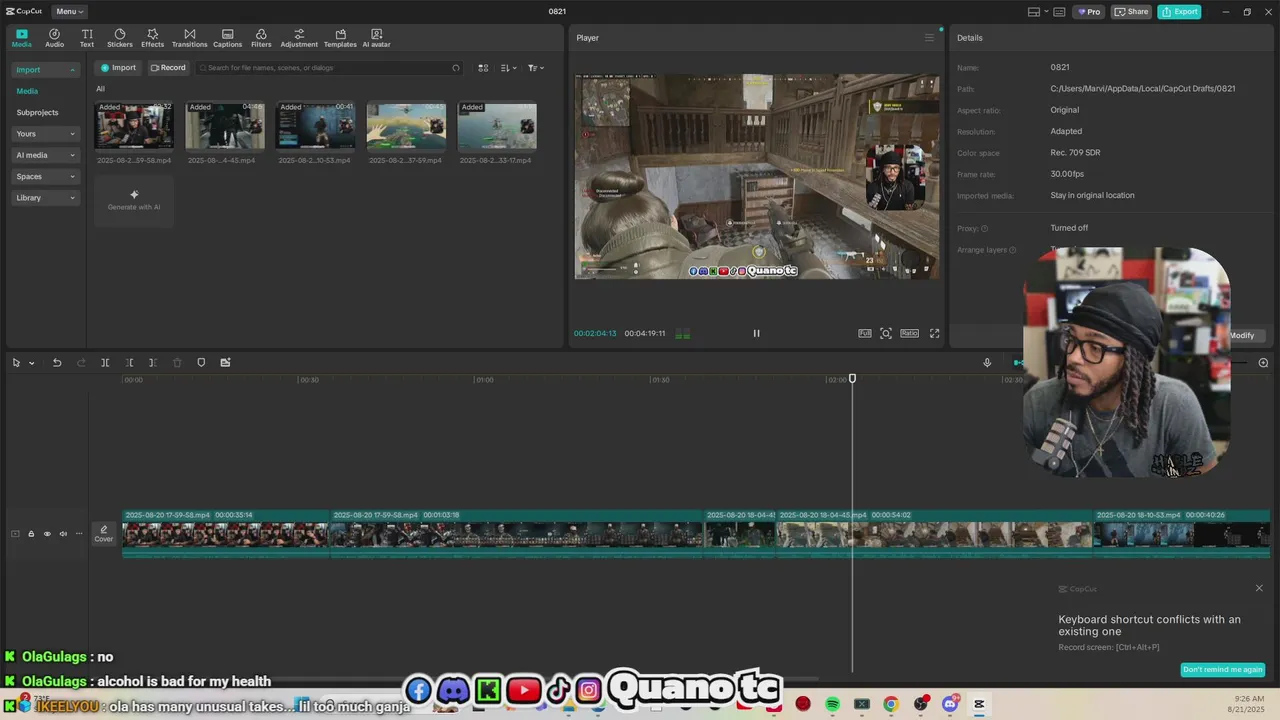Select Media in the sidebar

[x=27, y=91]
